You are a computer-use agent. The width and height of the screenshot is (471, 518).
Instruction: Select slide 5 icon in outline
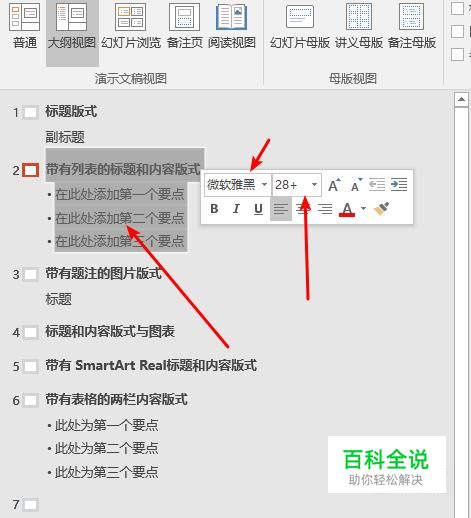pos(31,366)
